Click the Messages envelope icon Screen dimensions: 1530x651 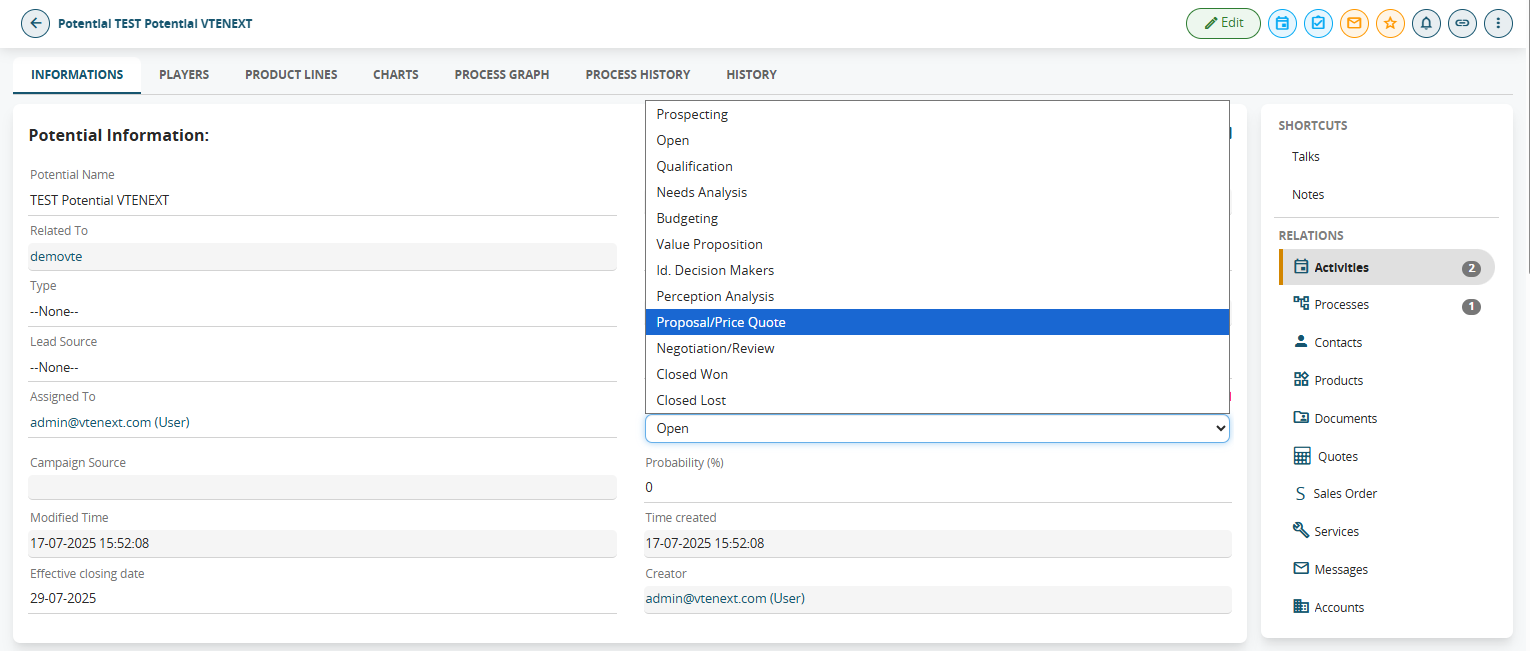click(1301, 569)
